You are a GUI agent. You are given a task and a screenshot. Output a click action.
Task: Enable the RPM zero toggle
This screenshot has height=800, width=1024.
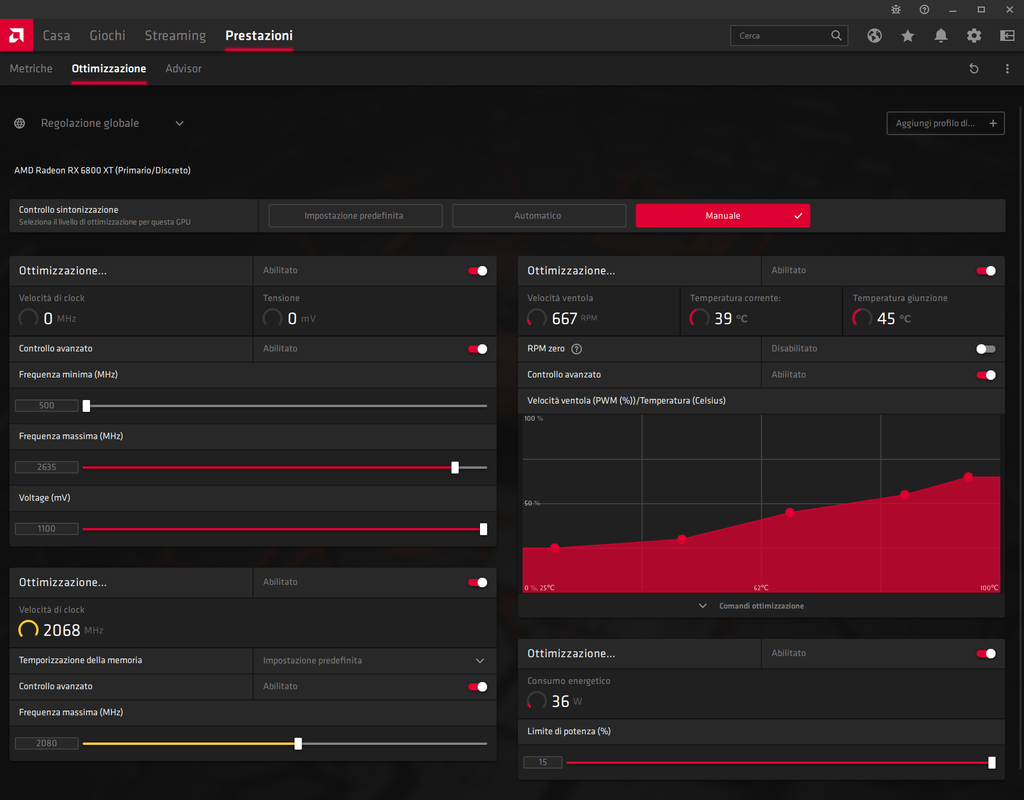coord(985,349)
